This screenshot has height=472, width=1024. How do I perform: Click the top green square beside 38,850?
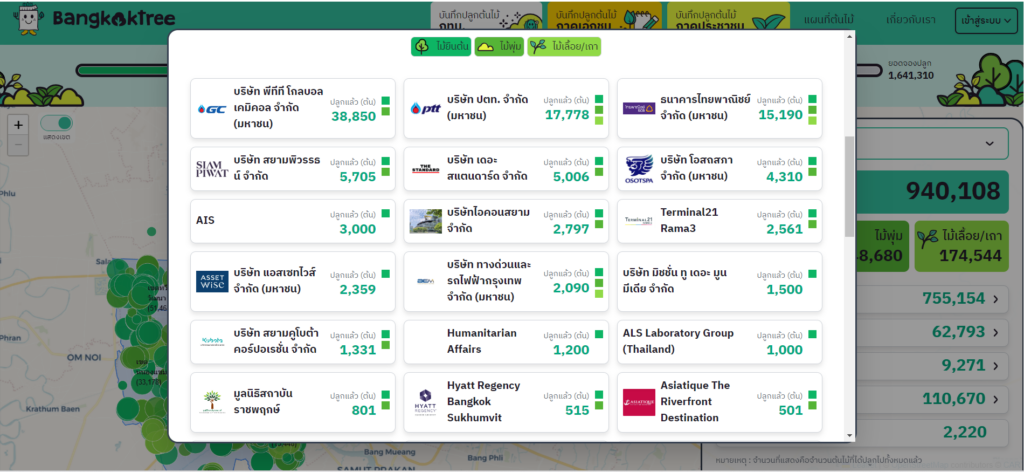point(385,101)
